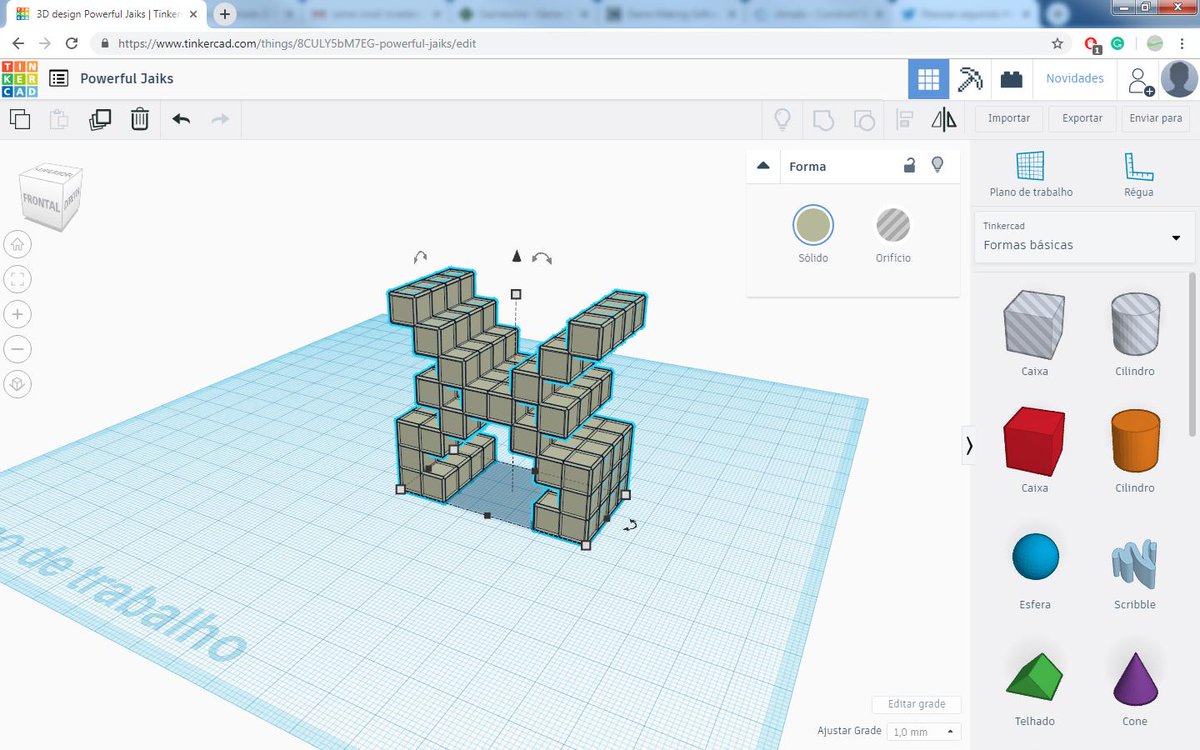The width and height of the screenshot is (1200, 750).
Task: Pick the purple Cone shape
Action: click(1135, 677)
